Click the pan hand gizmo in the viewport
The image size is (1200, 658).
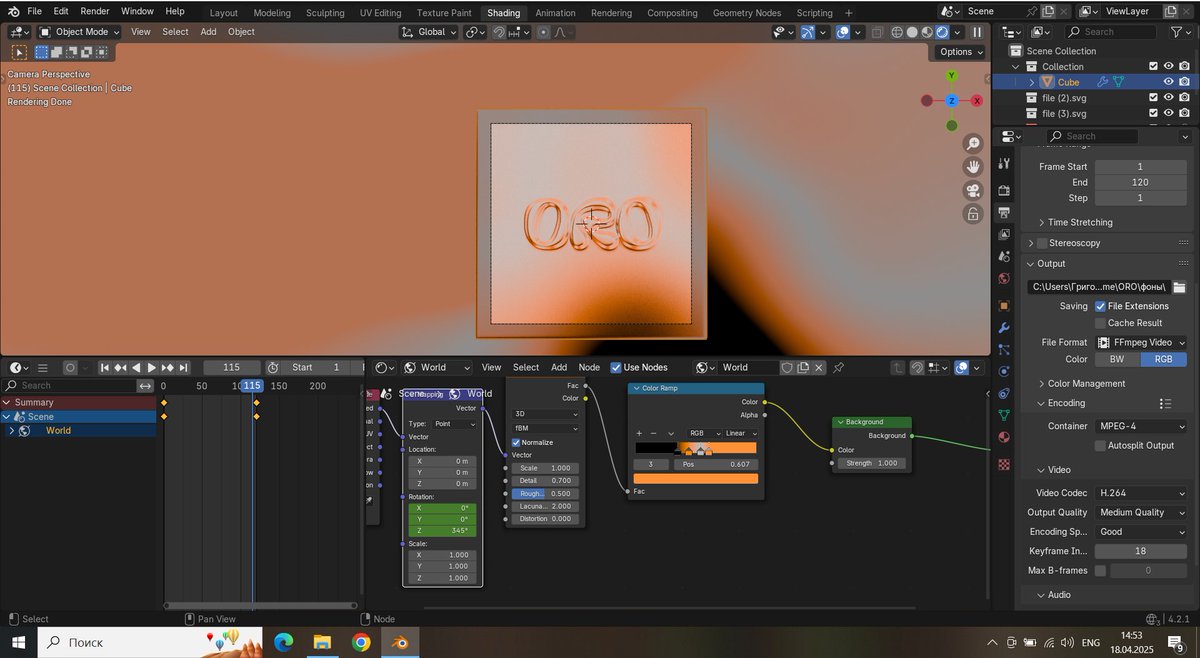(x=972, y=167)
